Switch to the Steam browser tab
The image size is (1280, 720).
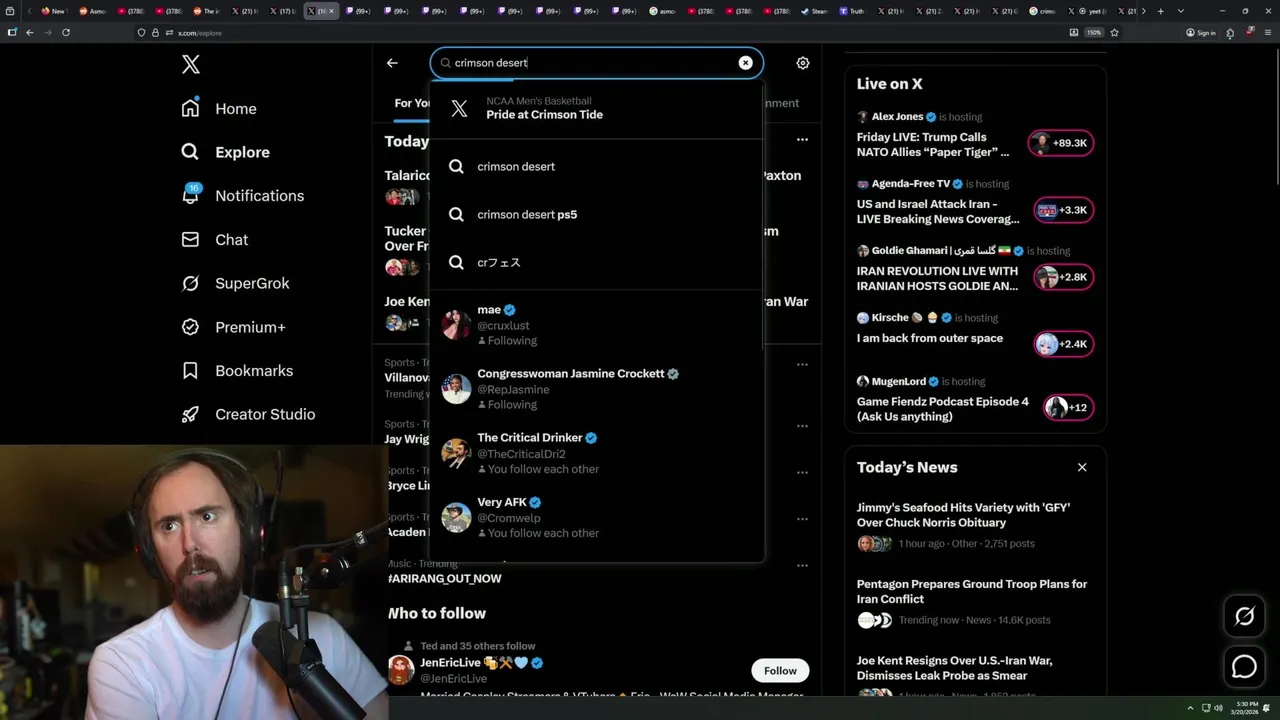816,11
